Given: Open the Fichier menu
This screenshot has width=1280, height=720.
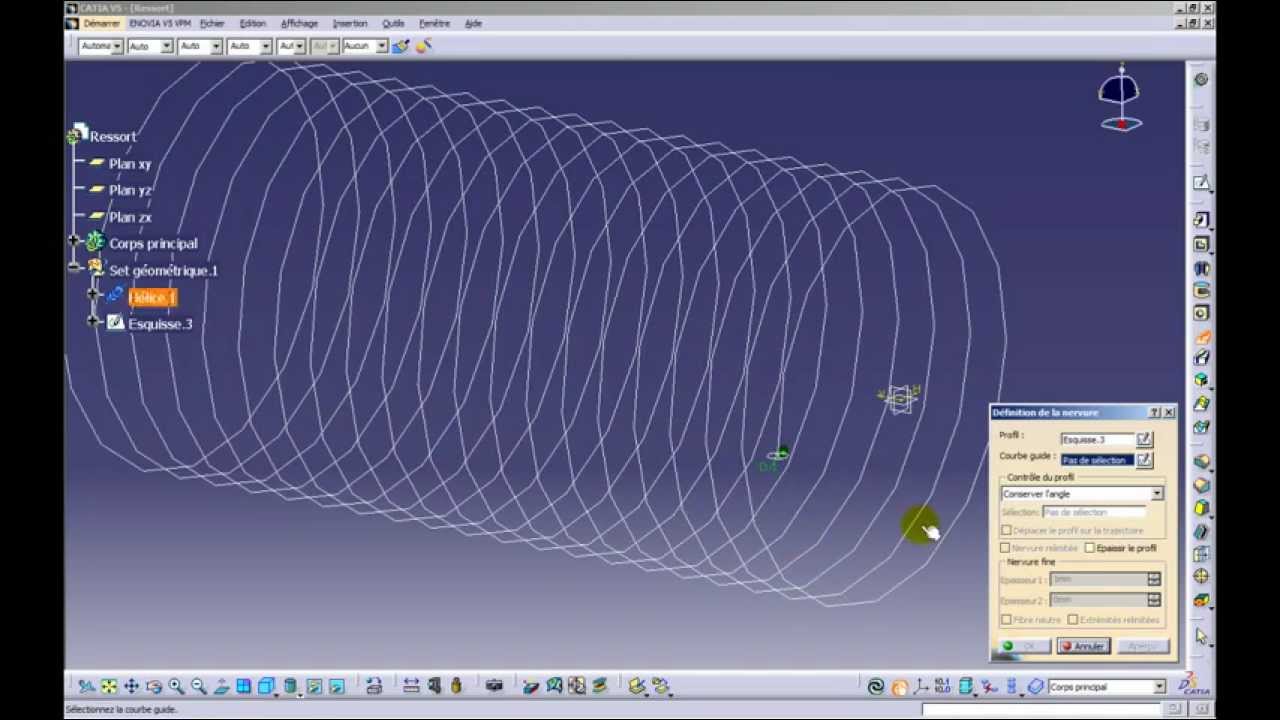Looking at the screenshot, I should [212, 23].
